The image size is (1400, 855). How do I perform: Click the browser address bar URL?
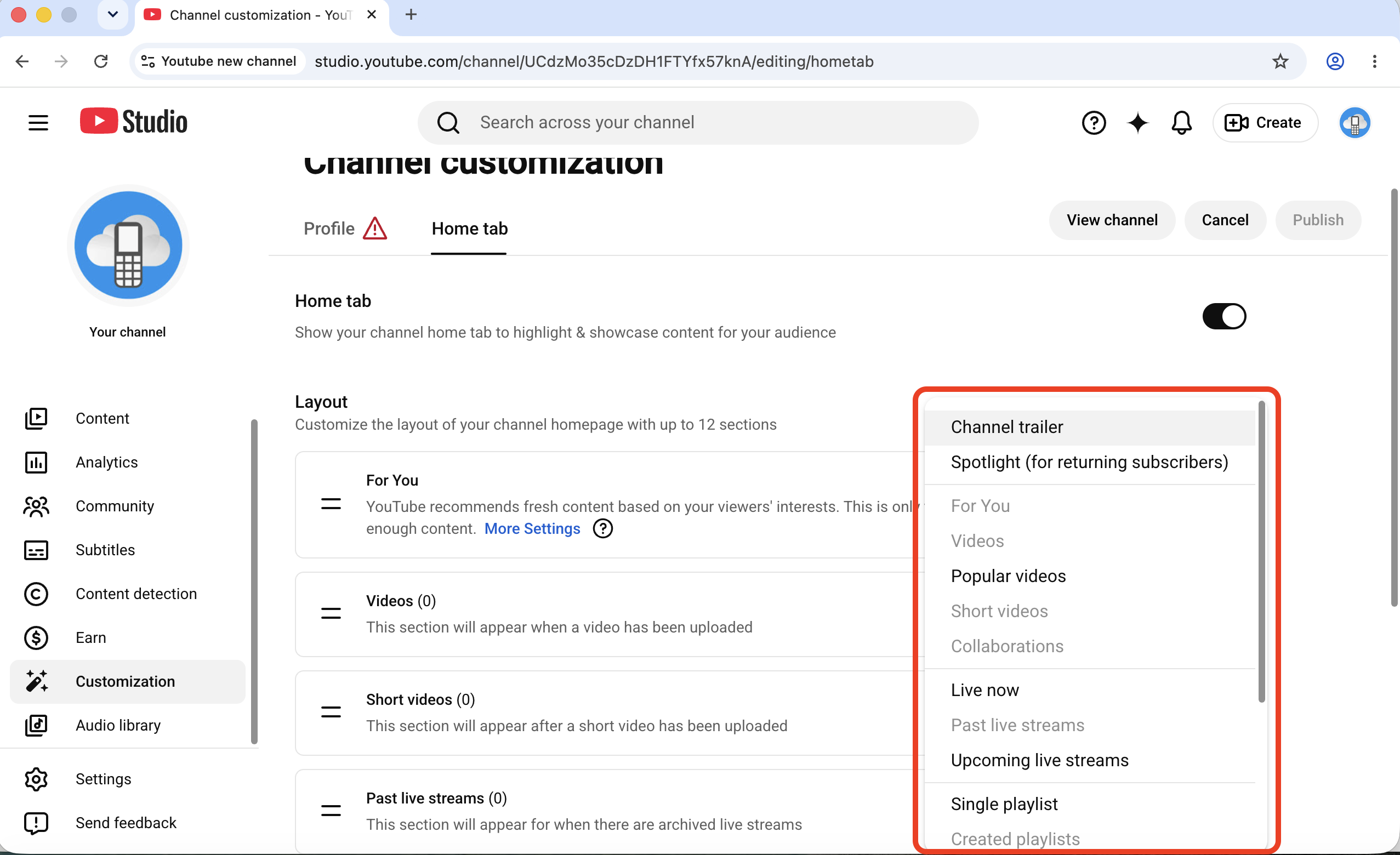(594, 61)
